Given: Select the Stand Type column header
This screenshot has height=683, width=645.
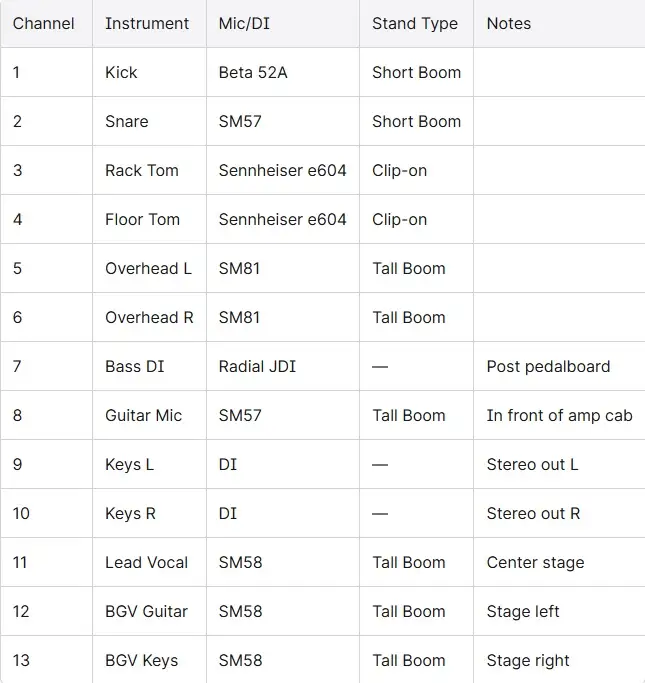Looking at the screenshot, I should click(x=415, y=23).
